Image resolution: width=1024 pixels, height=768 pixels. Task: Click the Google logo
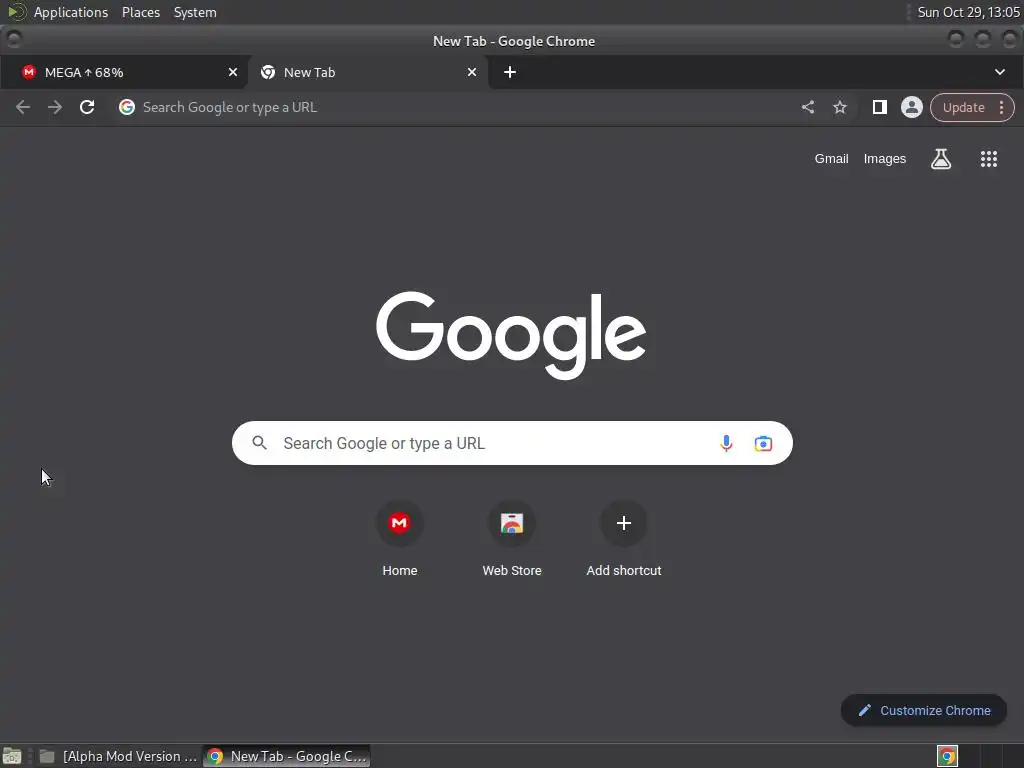click(x=511, y=335)
